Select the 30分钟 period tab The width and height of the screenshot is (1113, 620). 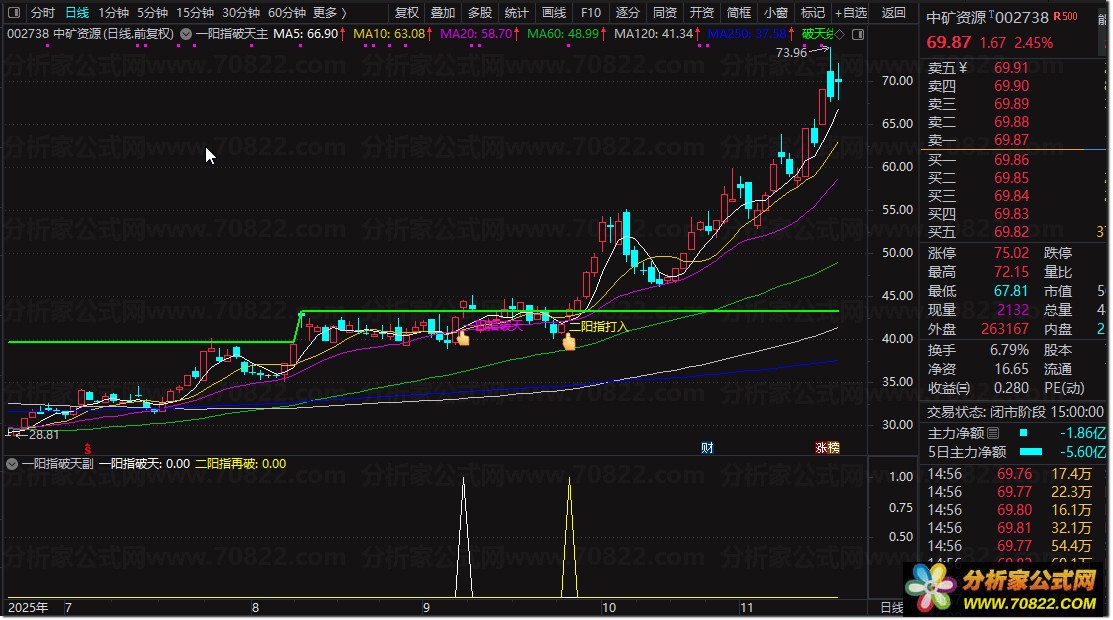(x=241, y=13)
